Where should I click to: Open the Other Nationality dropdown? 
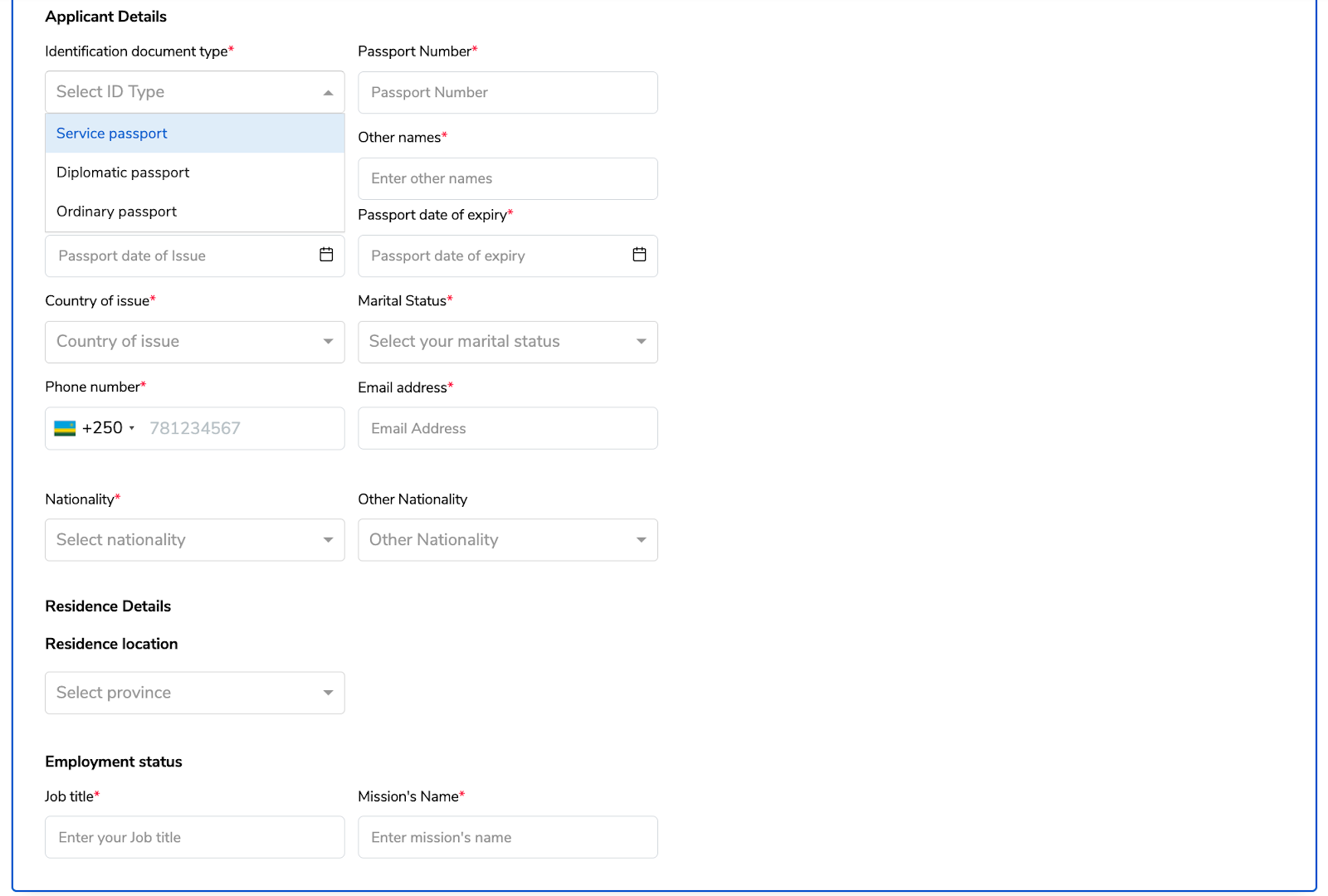click(507, 539)
